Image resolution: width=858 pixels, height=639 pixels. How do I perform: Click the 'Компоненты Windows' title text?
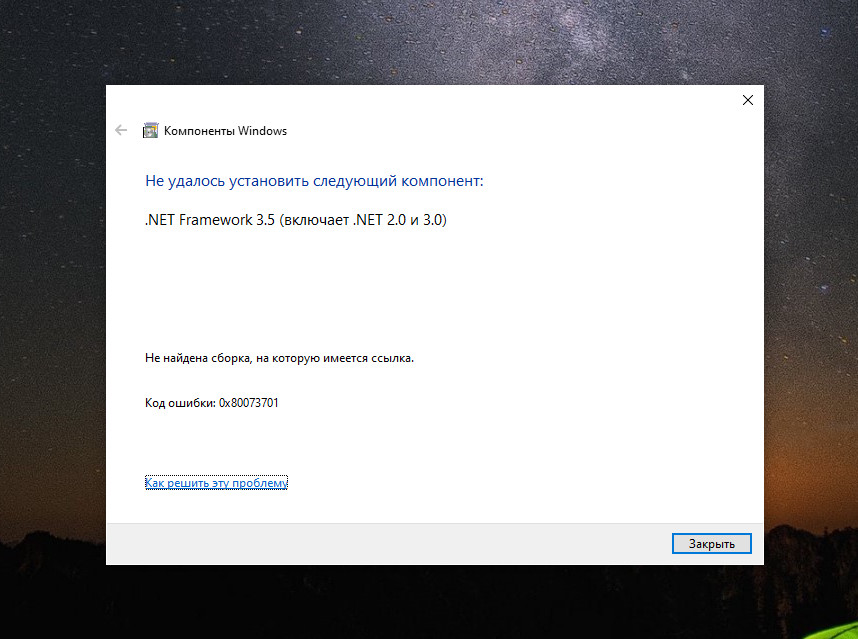[225, 131]
